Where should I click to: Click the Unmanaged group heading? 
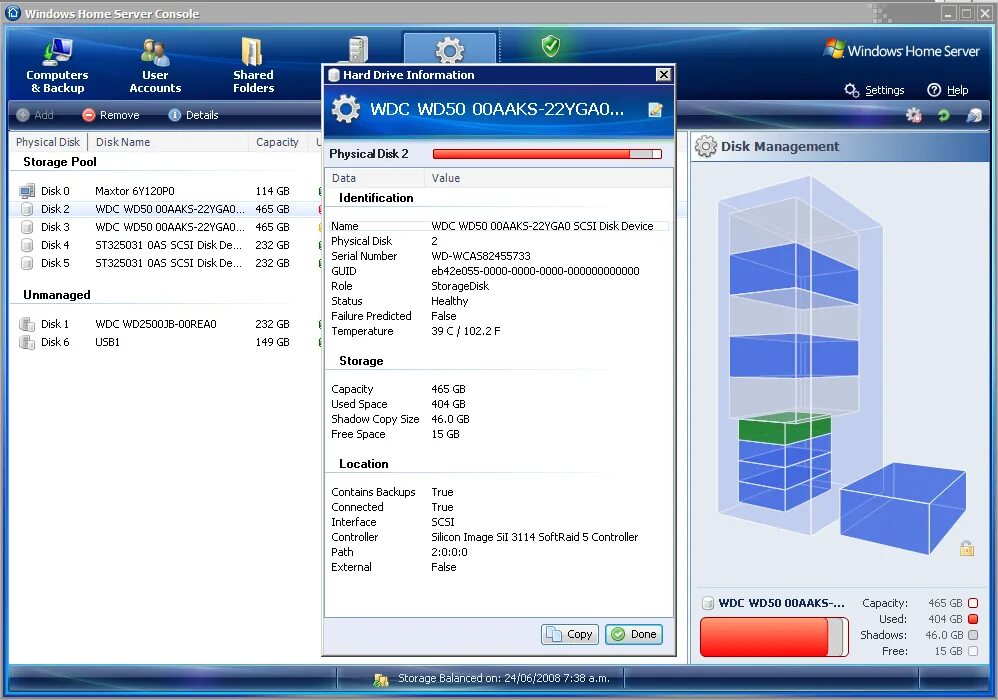pos(57,295)
